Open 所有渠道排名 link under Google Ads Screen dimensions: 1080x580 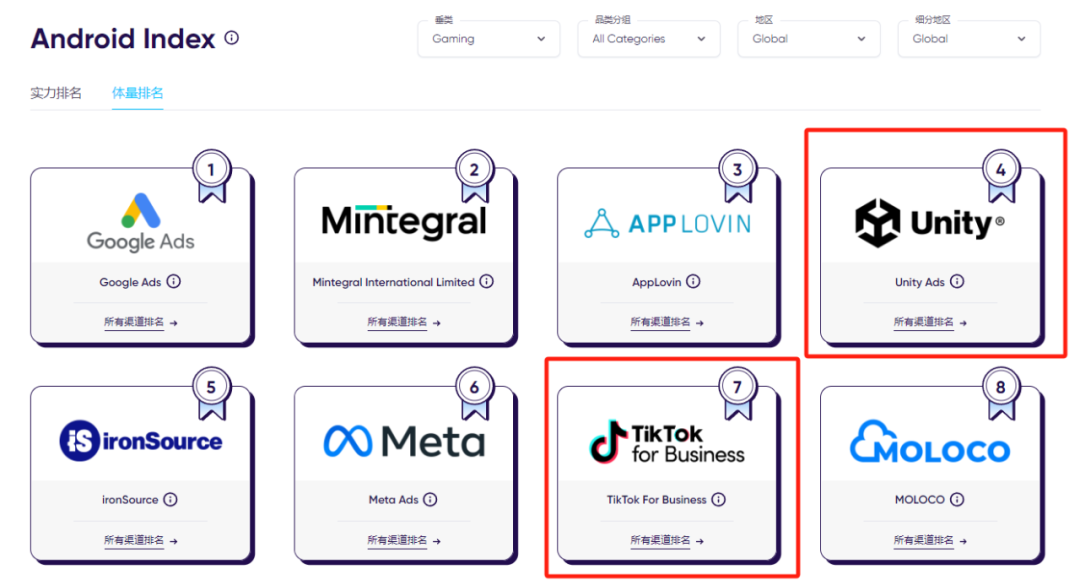141,322
